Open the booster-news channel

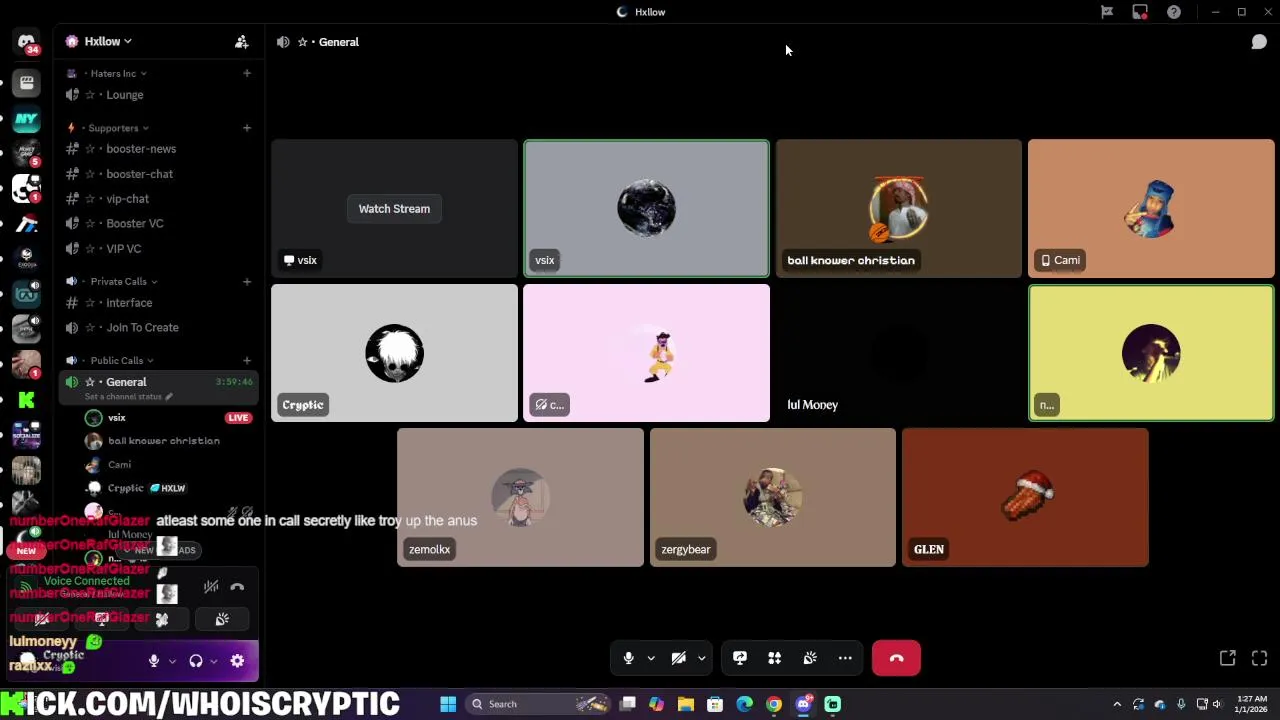[x=158, y=149]
